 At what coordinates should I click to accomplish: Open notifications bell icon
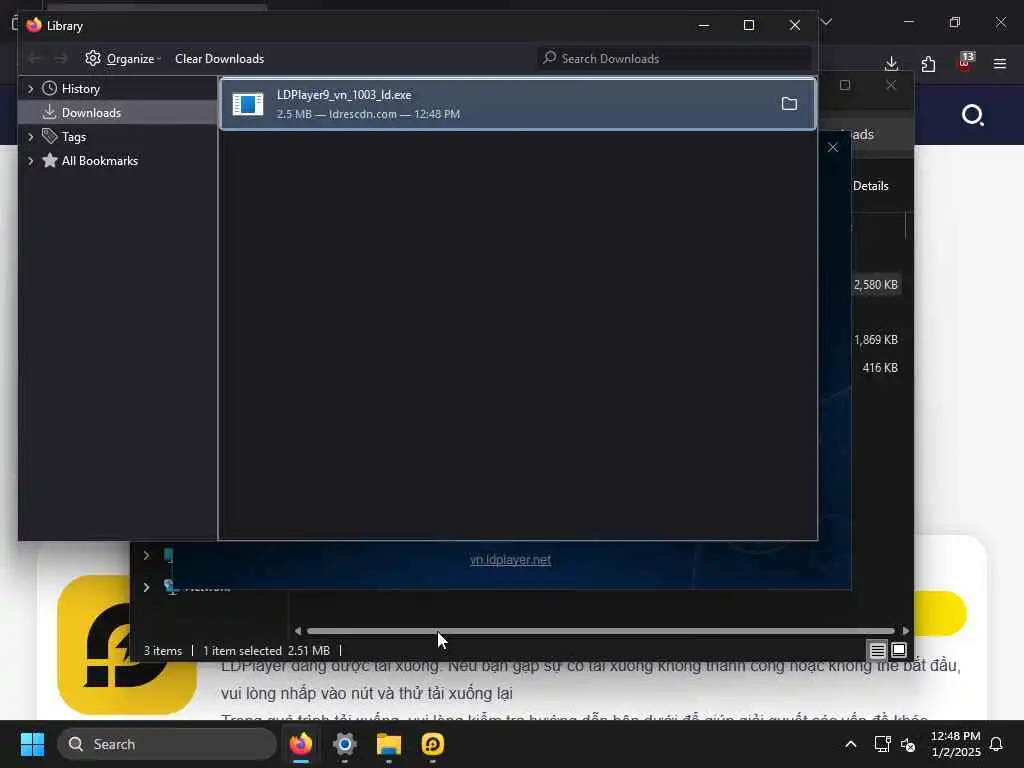997,744
